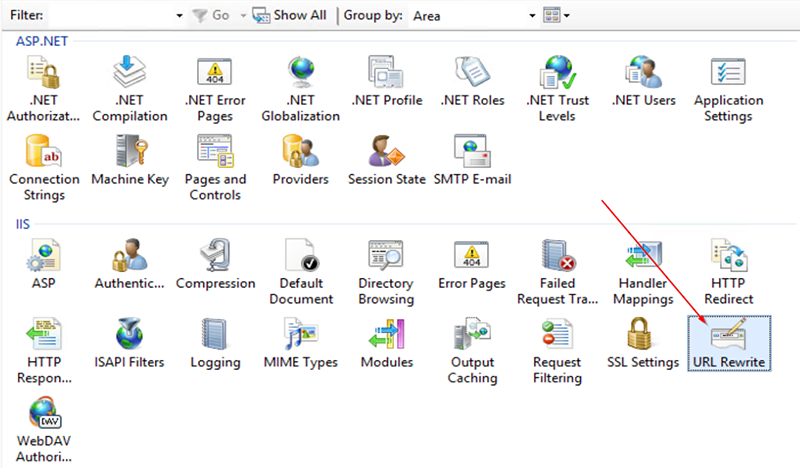
Task: Open .NET Globalization feature
Action: tap(301, 89)
